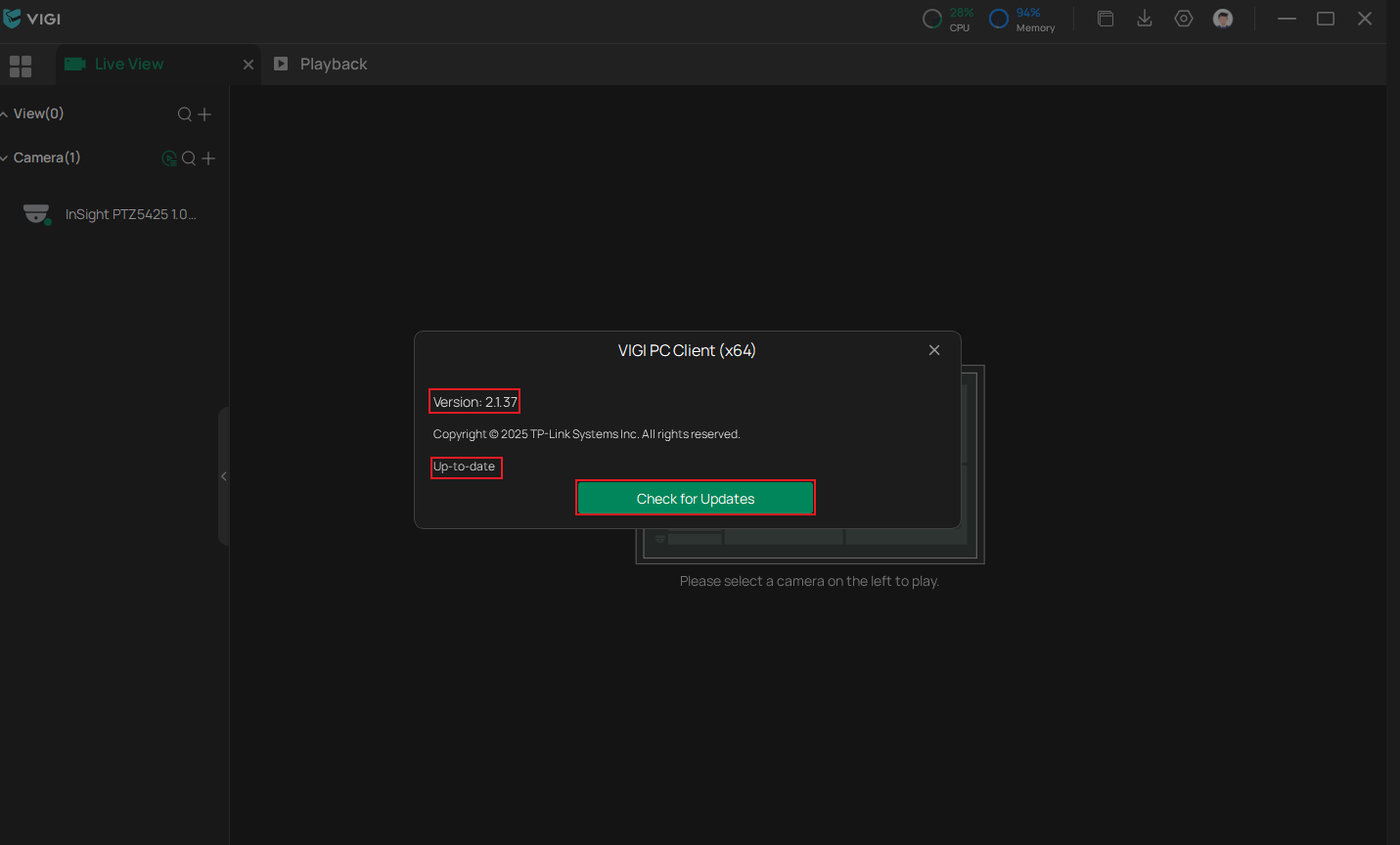Switch to the Playback tab

tap(321, 65)
